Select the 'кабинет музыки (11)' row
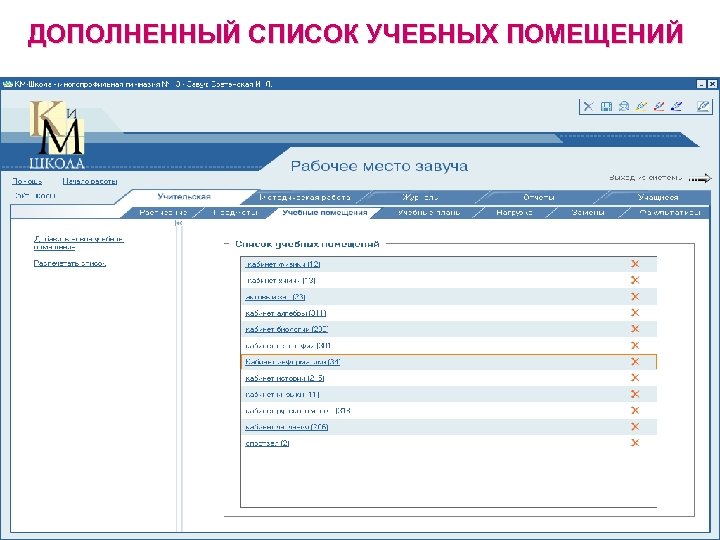The height and width of the screenshot is (540, 720). click(449, 394)
